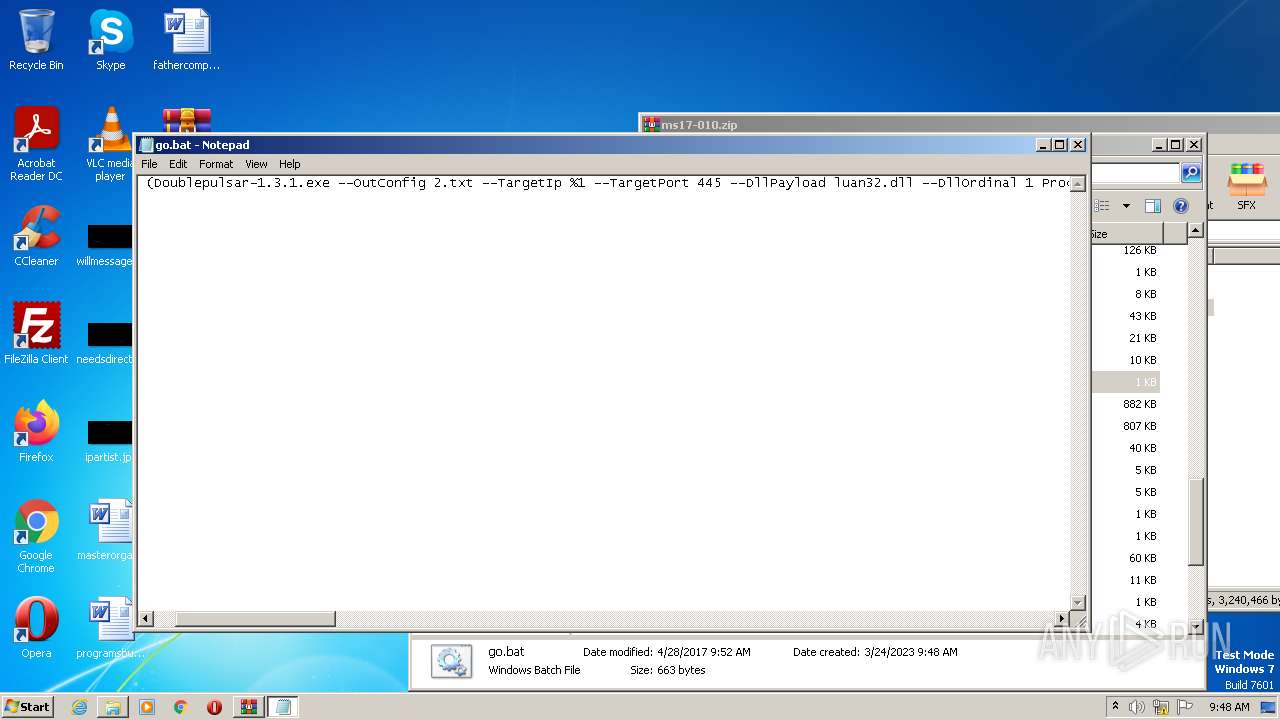Click the Explorer change view icon

click(x=1102, y=206)
